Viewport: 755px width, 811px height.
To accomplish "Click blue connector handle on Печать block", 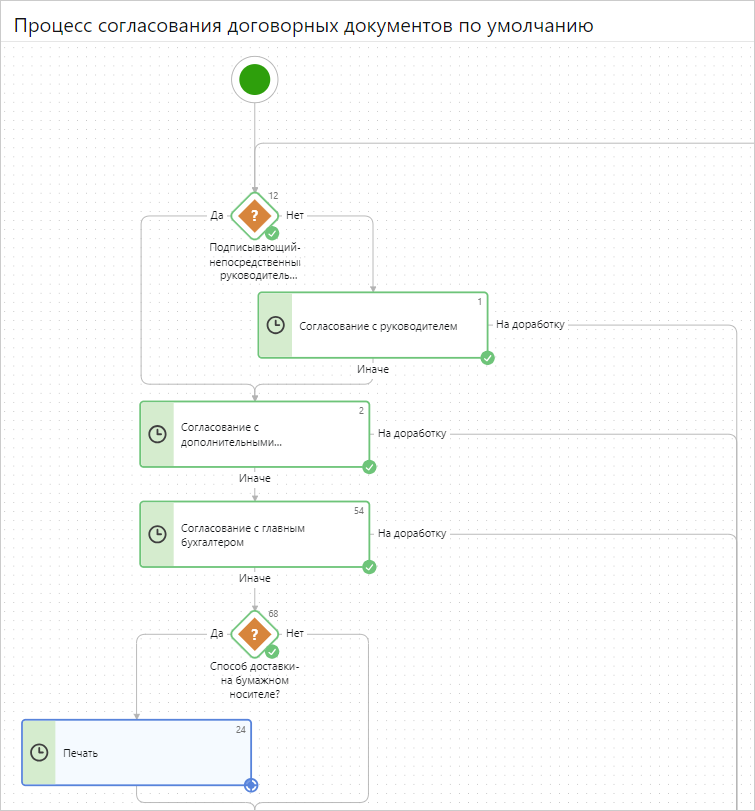I will pyautogui.click(x=251, y=785).
